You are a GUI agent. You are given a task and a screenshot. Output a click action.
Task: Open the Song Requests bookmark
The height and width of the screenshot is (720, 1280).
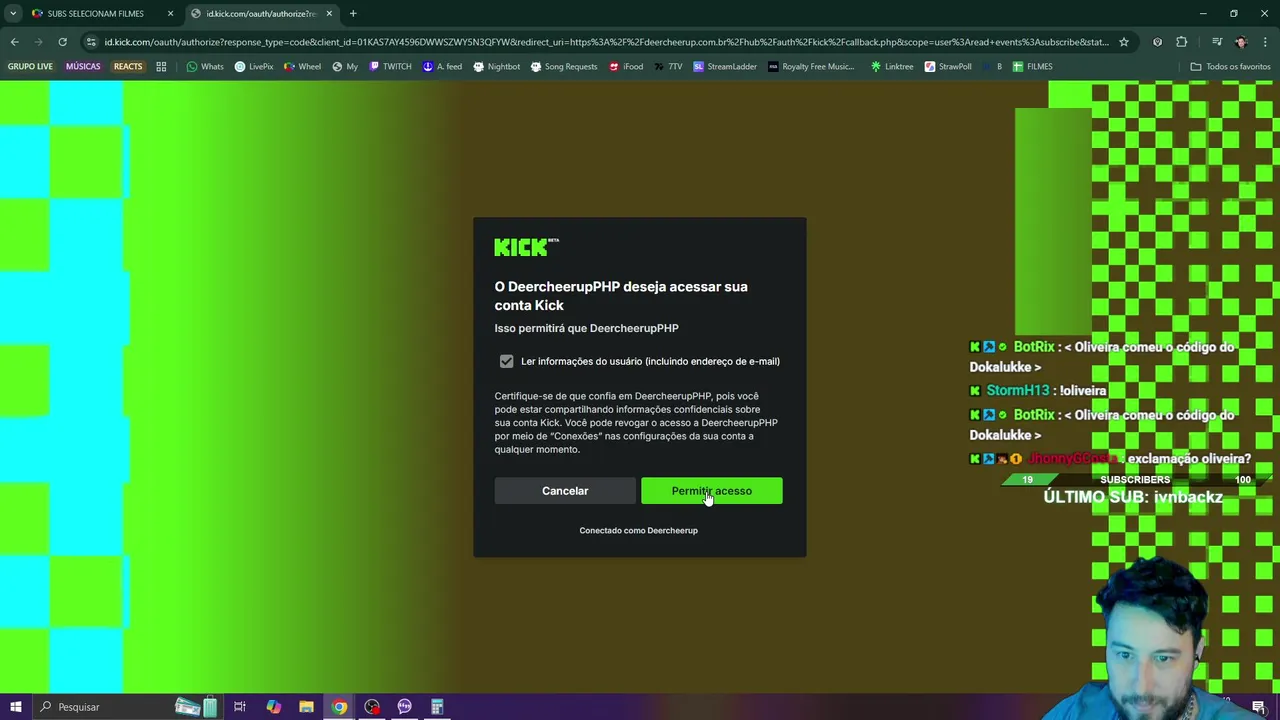click(563, 67)
